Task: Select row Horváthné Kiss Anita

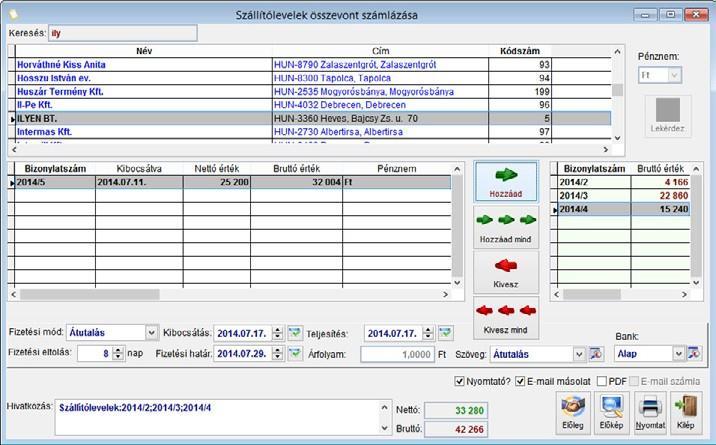Action: tap(313, 64)
